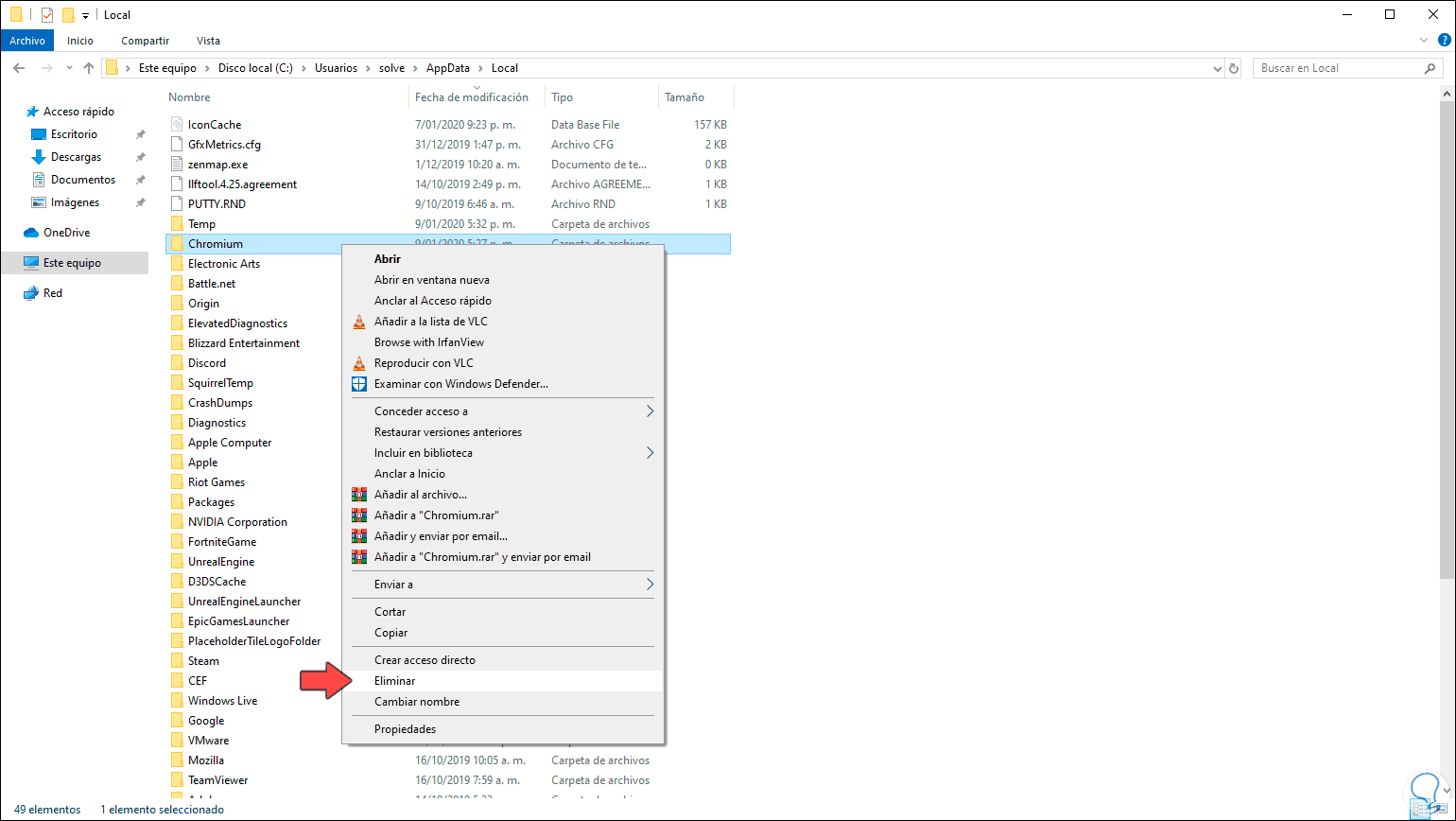The height and width of the screenshot is (821, 1456).
Task: Choose Crear acceso directo menu entry
Action: click(503, 660)
